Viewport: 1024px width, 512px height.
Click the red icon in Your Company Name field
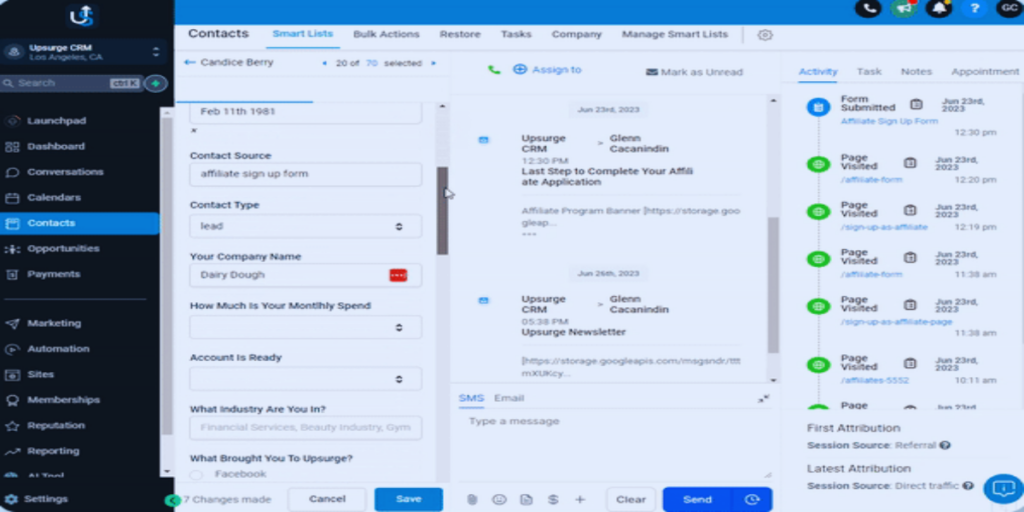(398, 275)
